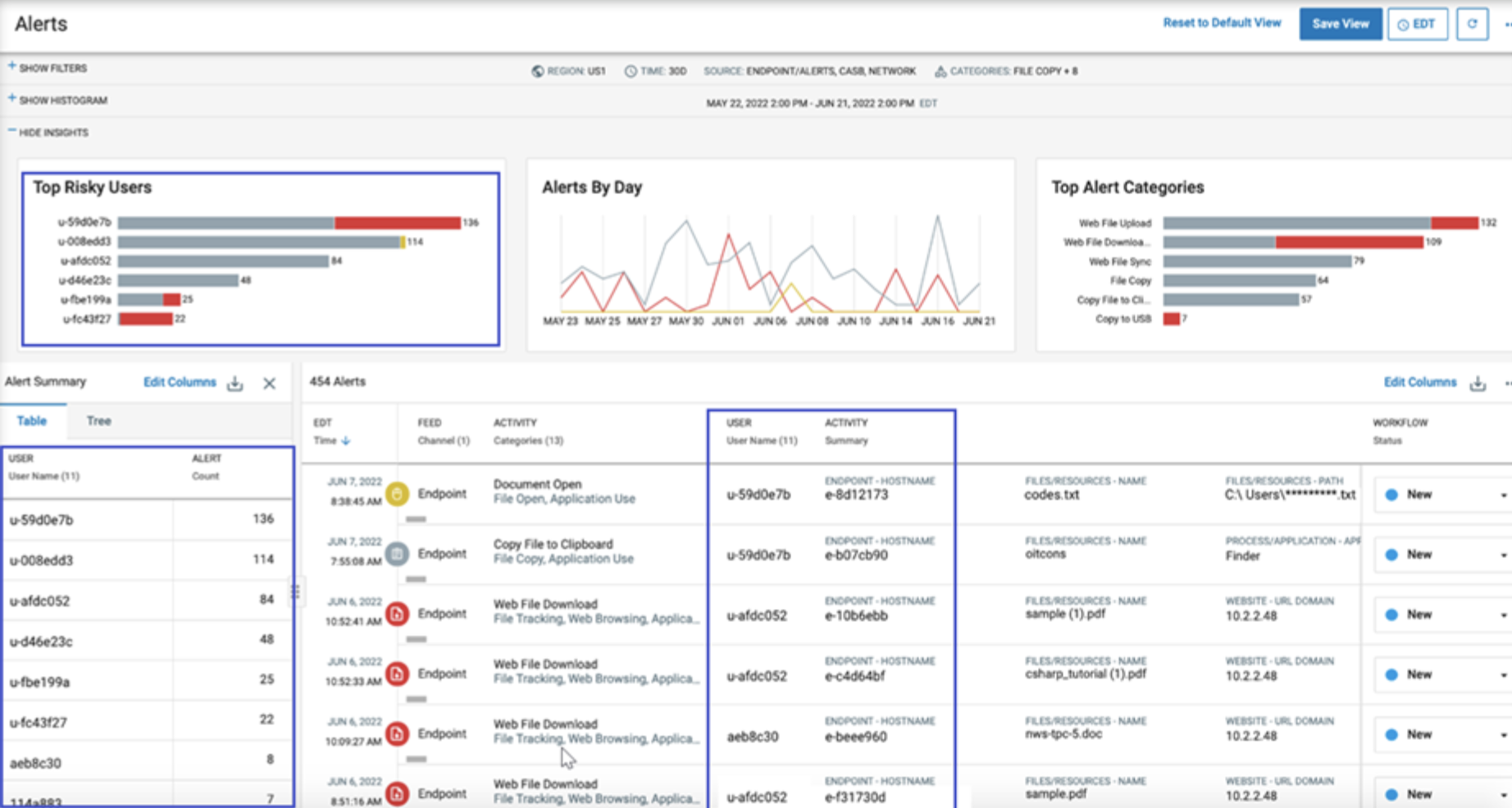1512x808 pixels.
Task: Collapse the Hide Insights section
Action: click(x=48, y=132)
